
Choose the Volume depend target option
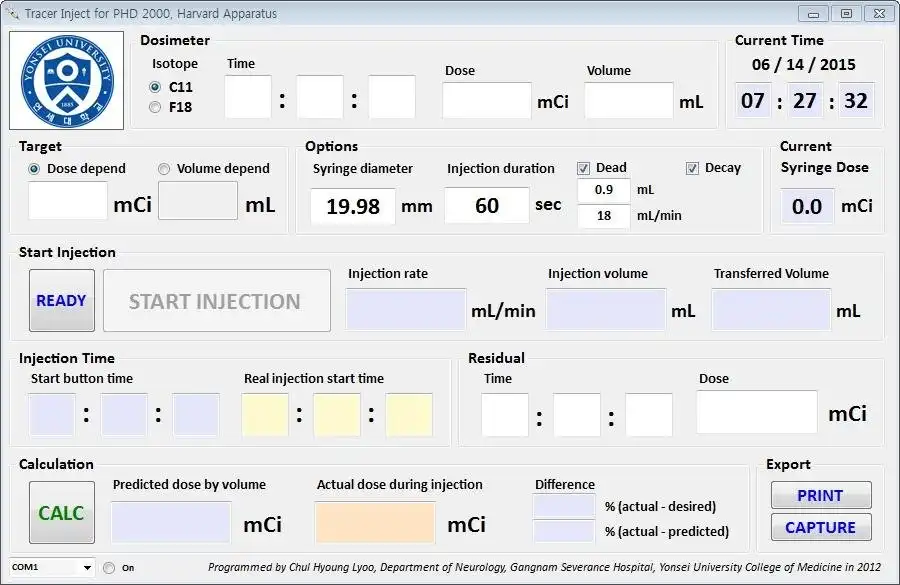[164, 169]
